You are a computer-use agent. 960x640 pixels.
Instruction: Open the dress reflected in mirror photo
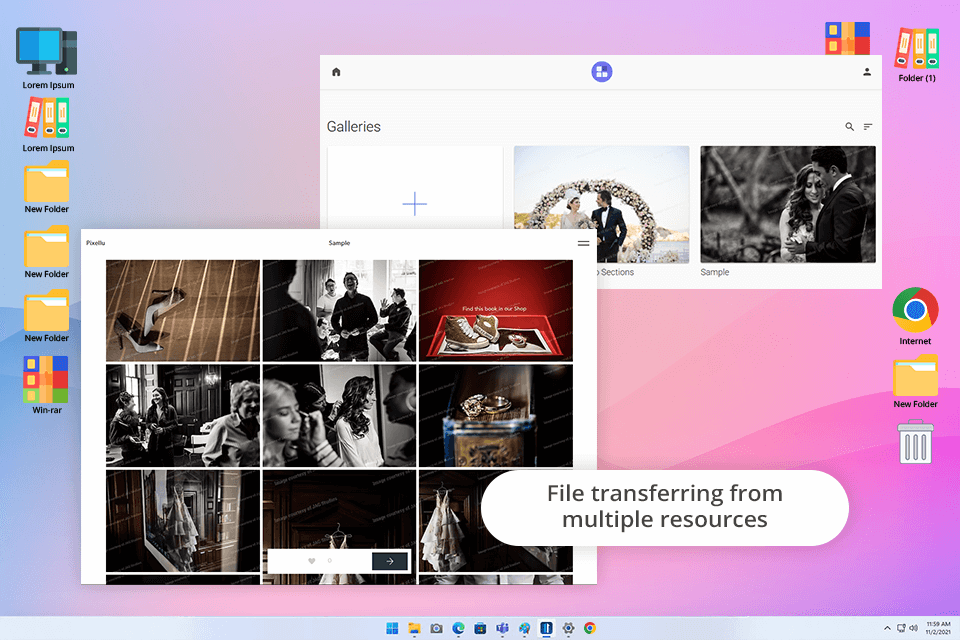coord(182,521)
